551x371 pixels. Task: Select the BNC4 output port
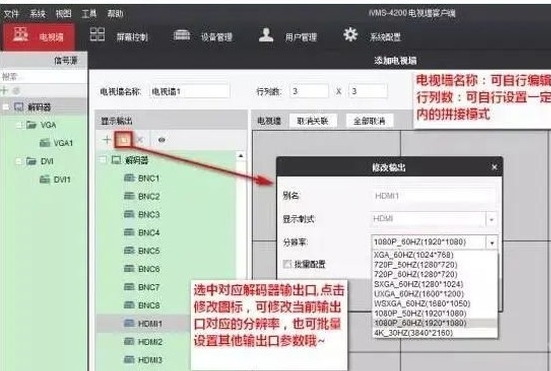coord(142,233)
